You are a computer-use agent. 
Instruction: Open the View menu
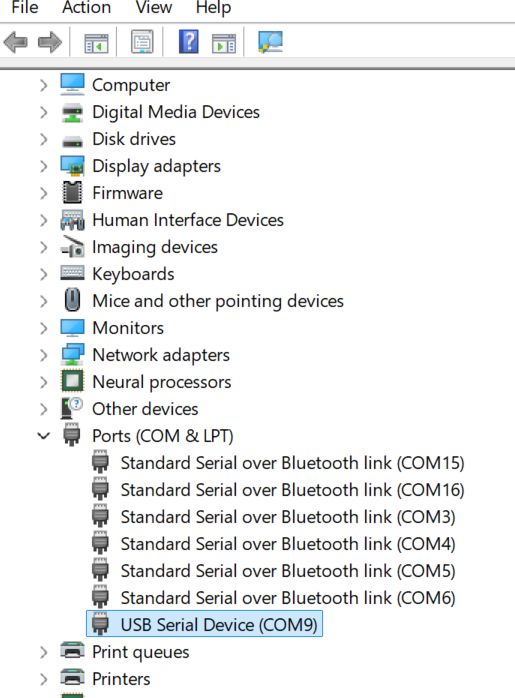(x=154, y=7)
